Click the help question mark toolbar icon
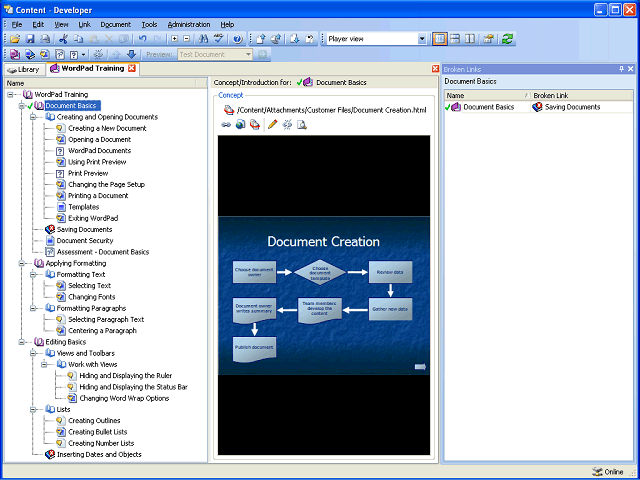The image size is (640, 480). (x=237, y=39)
